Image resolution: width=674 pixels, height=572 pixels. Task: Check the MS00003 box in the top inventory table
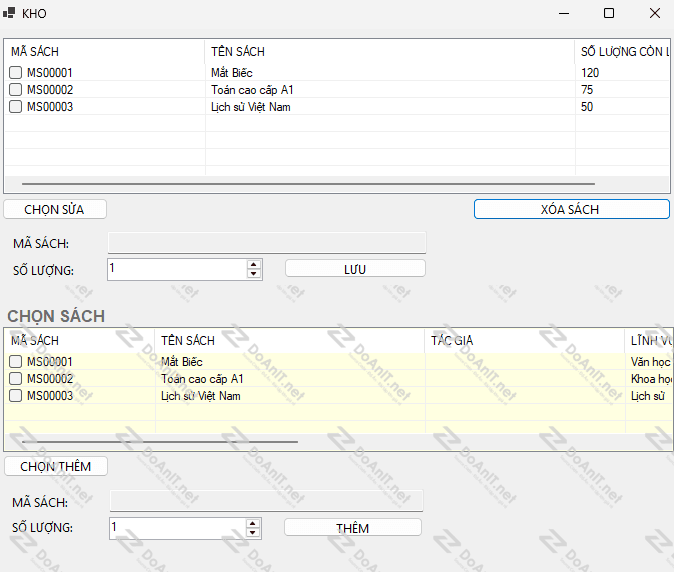(15, 106)
